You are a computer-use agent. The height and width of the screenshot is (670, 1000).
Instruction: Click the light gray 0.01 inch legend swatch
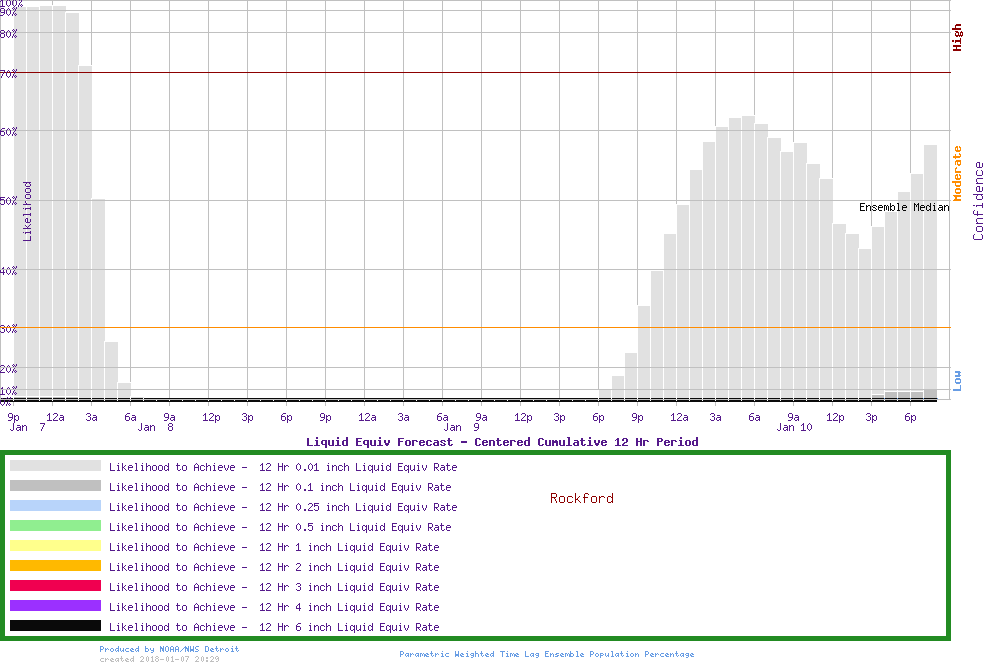pyautogui.click(x=55, y=466)
